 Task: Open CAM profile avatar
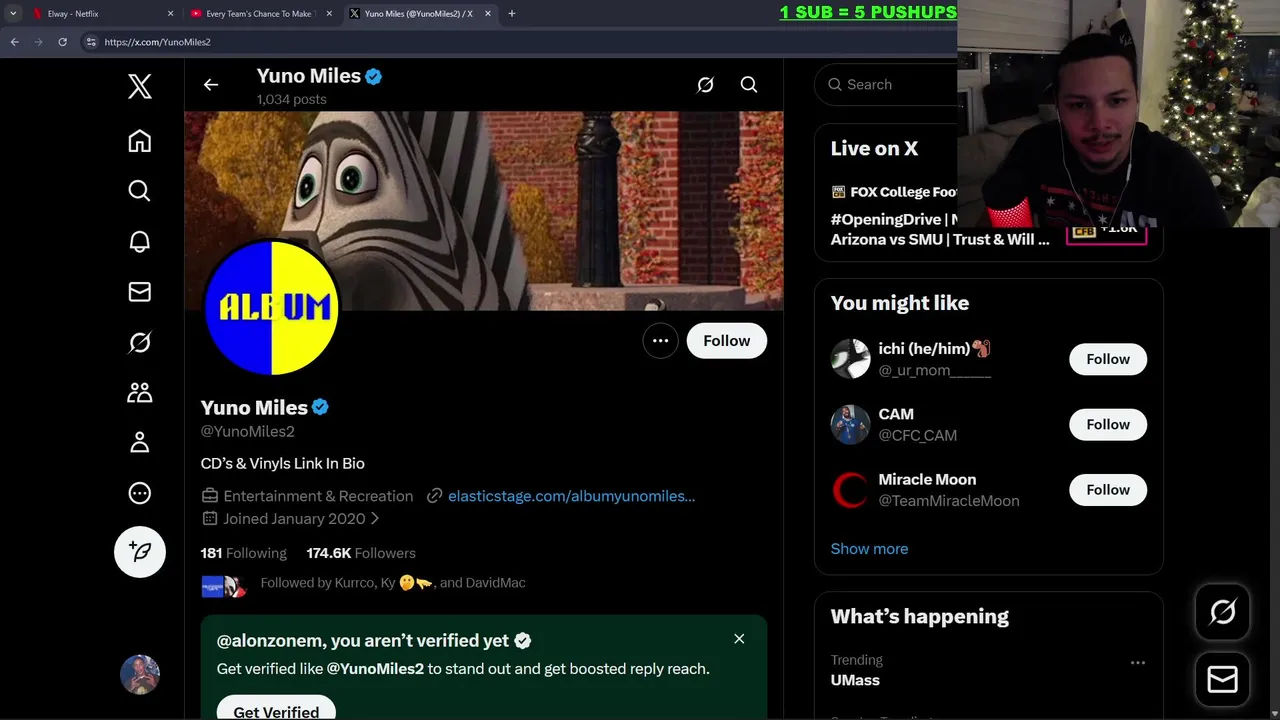point(851,425)
